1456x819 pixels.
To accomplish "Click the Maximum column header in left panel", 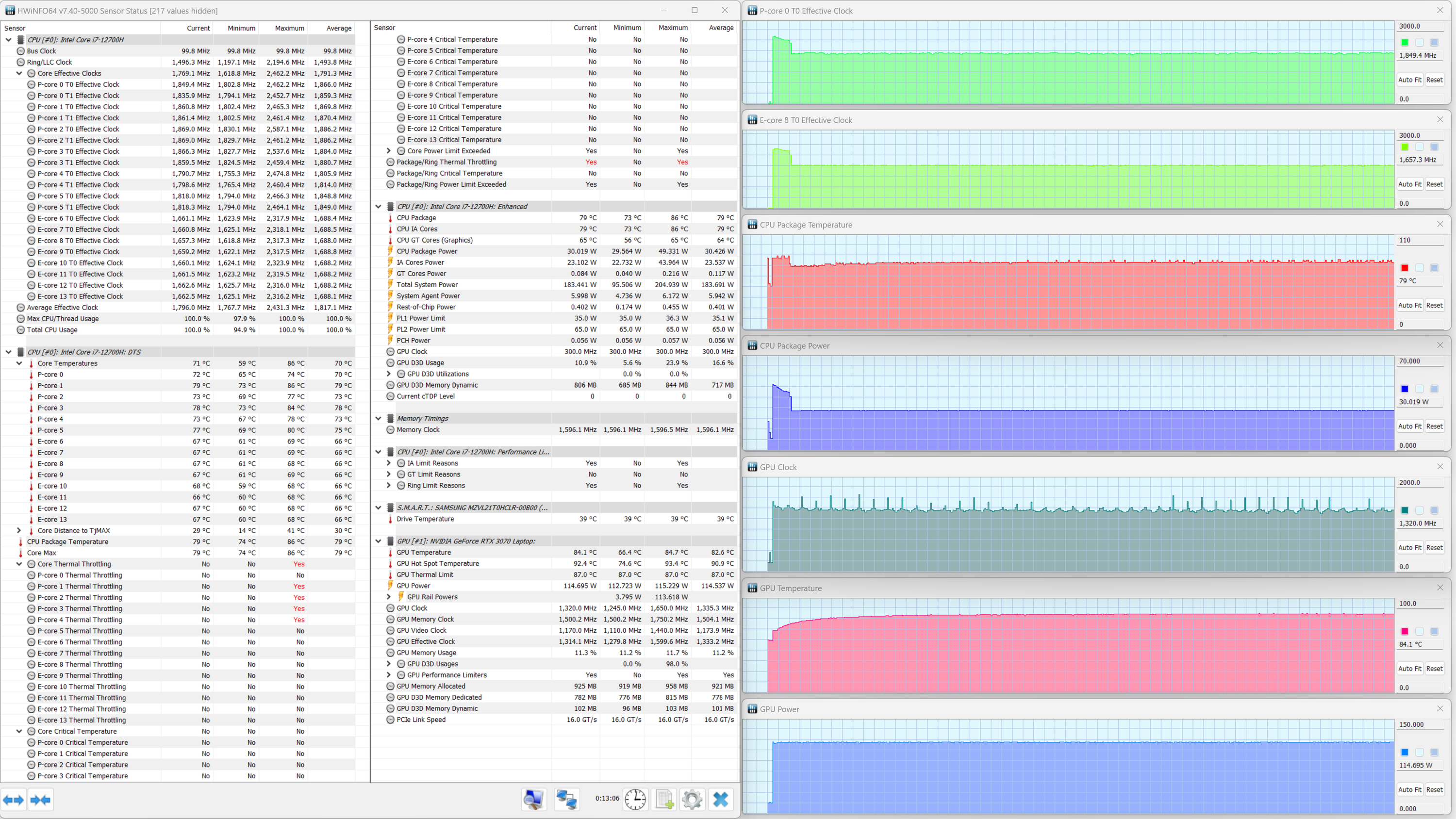I will tap(289, 28).
